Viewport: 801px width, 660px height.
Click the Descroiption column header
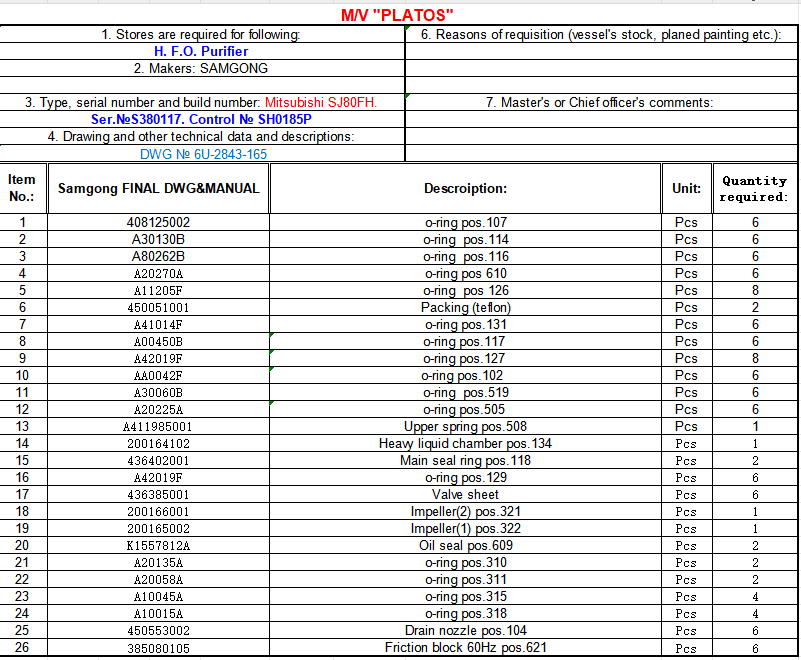pos(465,188)
